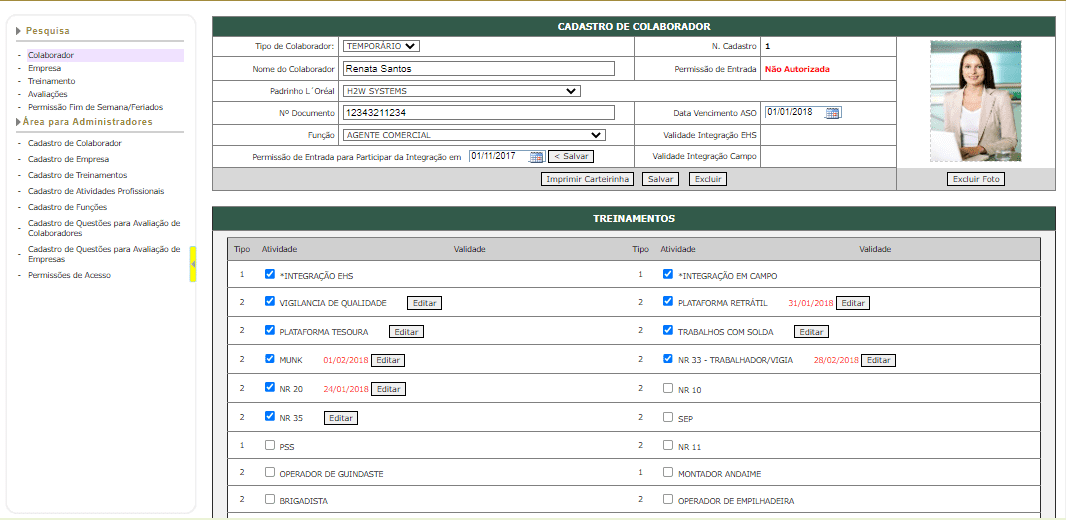Screen dimensions: 1066x520
Task: Click the collaborator photo thumbnail
Action: (976, 101)
